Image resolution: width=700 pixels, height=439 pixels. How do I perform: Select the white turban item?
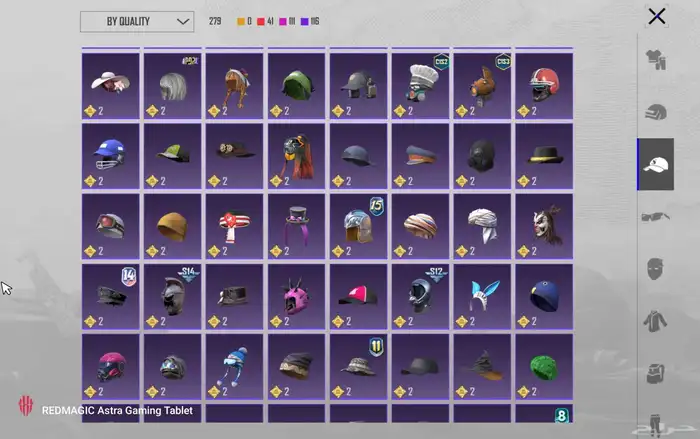(x=482, y=226)
